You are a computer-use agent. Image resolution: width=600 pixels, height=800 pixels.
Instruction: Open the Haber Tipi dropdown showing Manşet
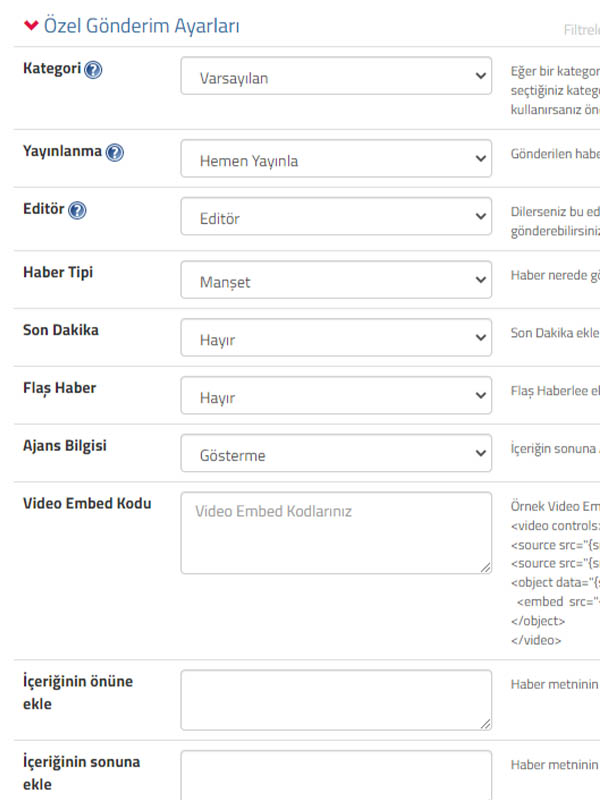click(x=336, y=280)
